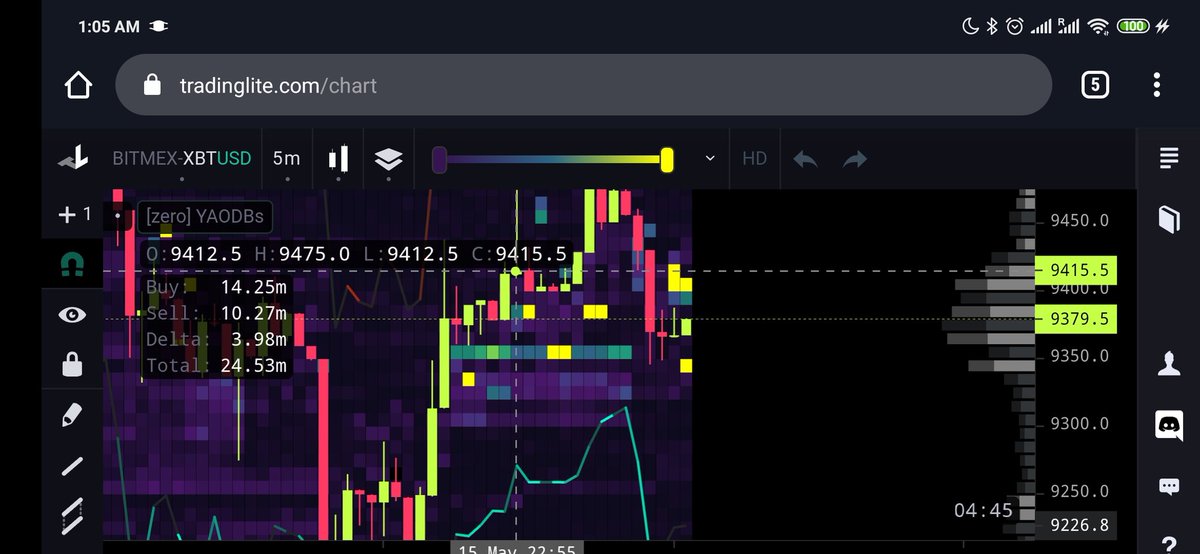The width and height of the screenshot is (1200, 554).
Task: Open the hamburger list menu on right
Action: [x=1169, y=158]
